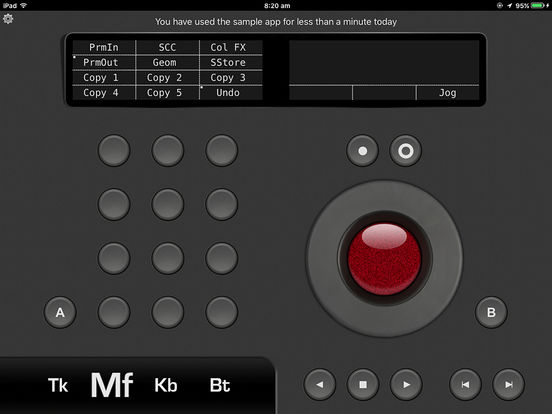Image resolution: width=552 pixels, height=414 pixels.
Task: Open the settings gear icon
Action: coord(8,19)
